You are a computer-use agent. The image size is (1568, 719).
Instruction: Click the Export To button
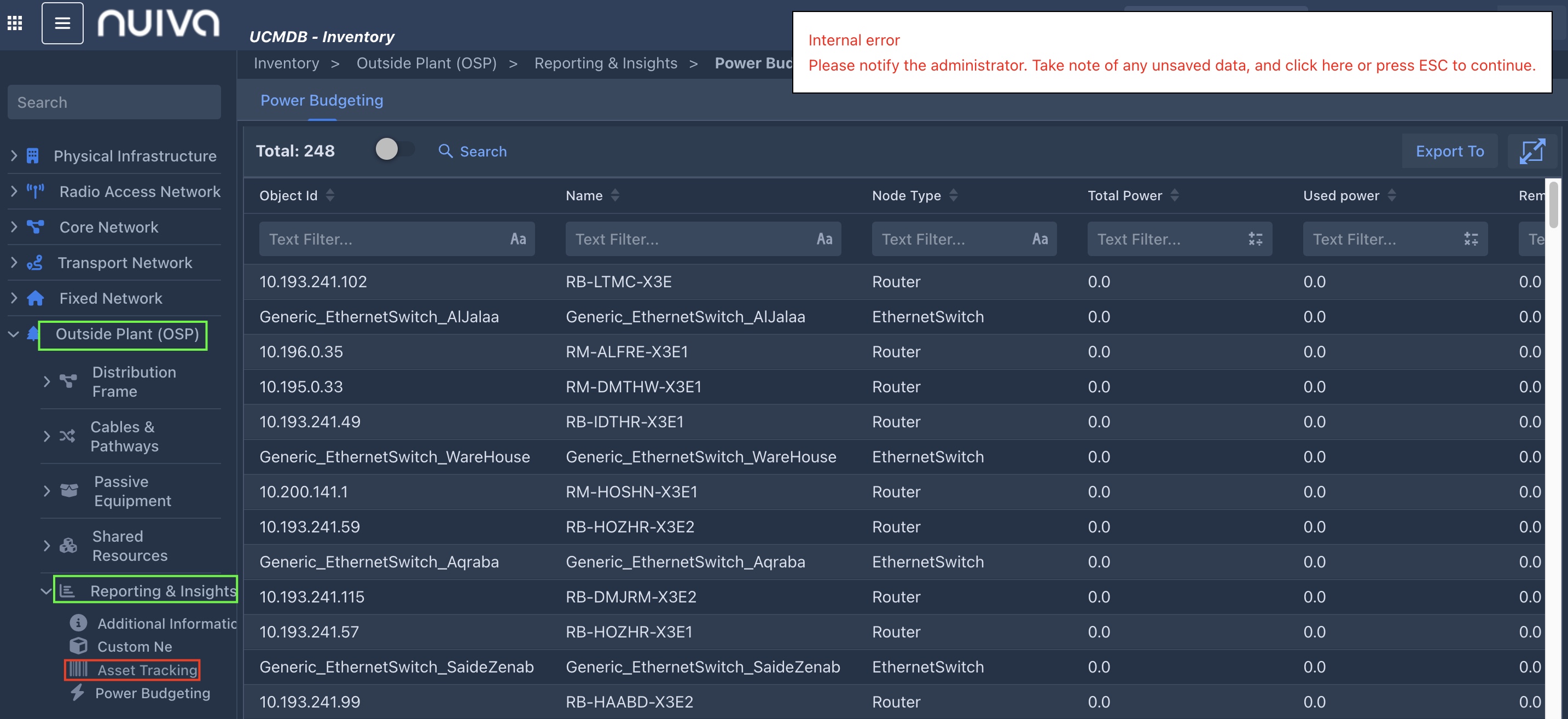(1449, 151)
